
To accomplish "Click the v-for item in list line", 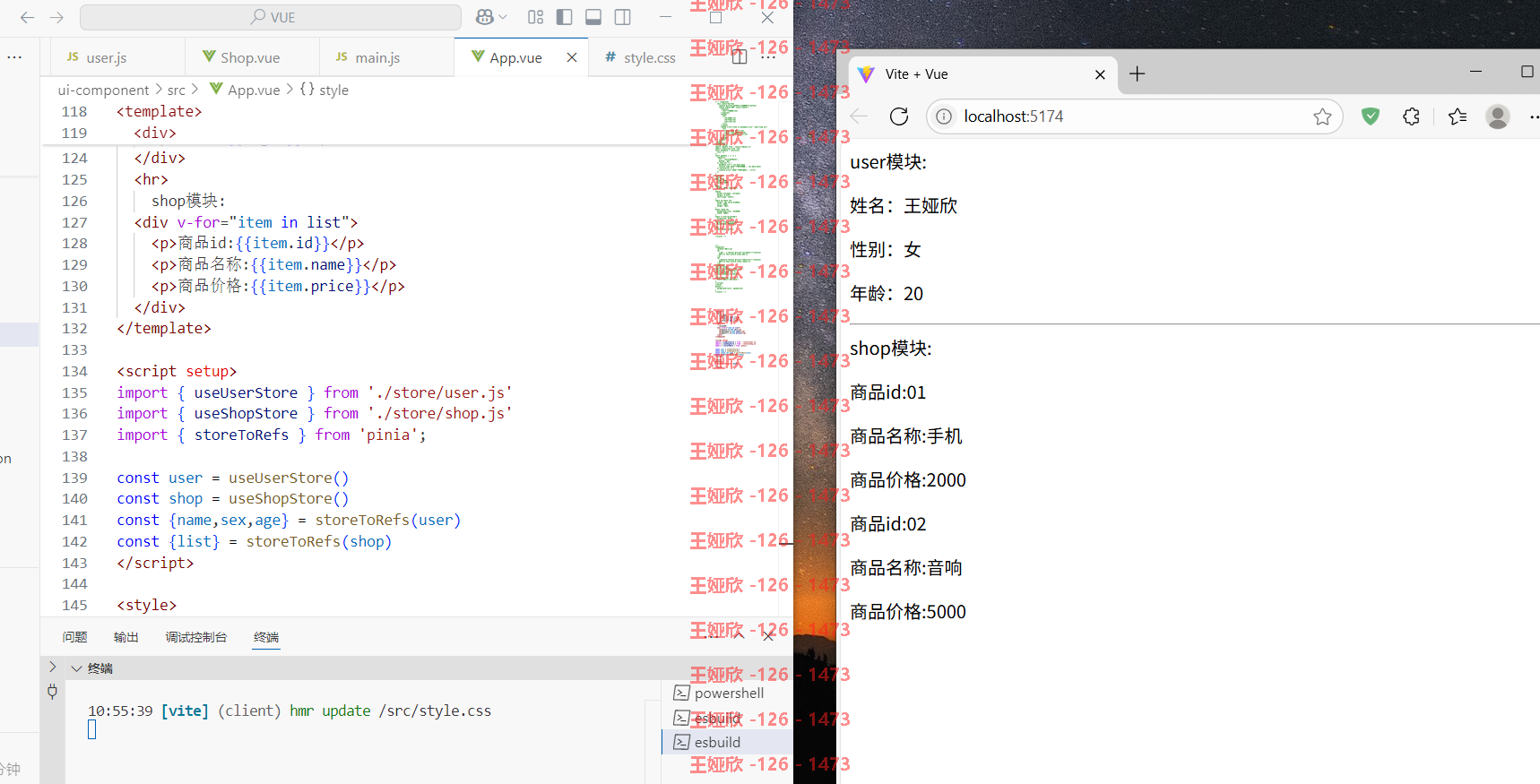I will [246, 222].
